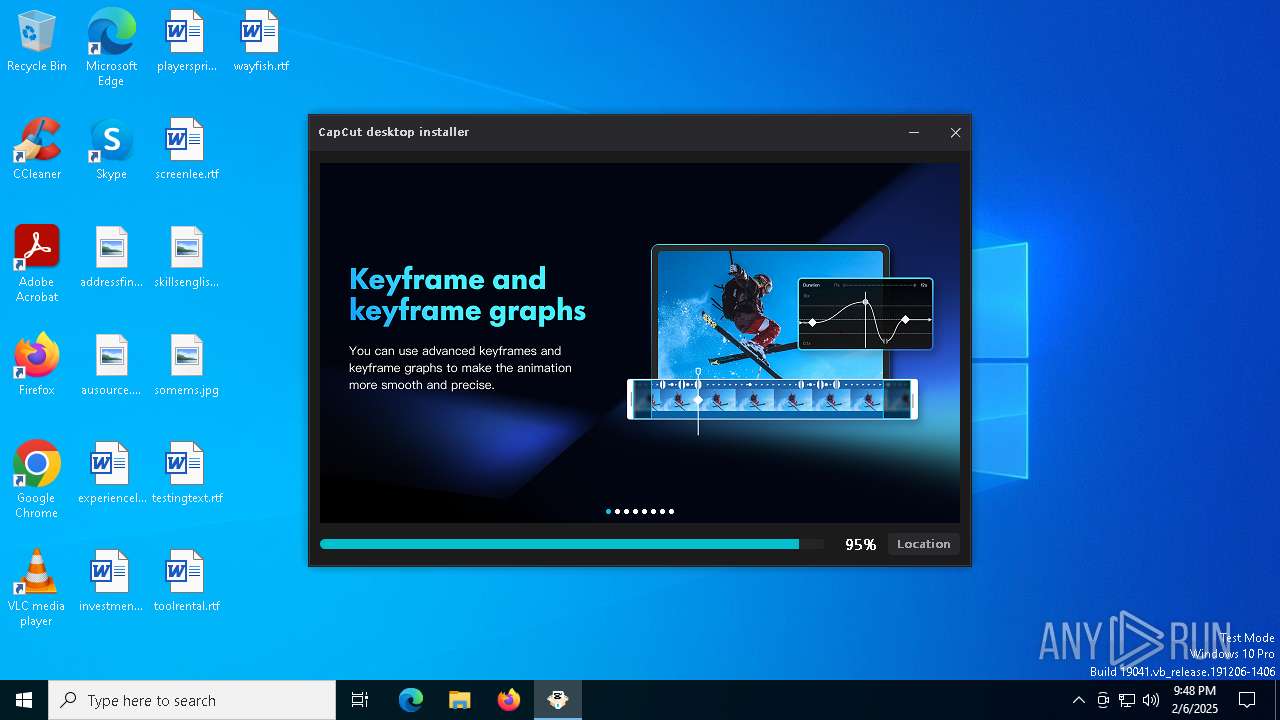Open the Skype desktop shortcut
The image size is (1280, 720).
pyautogui.click(x=111, y=149)
